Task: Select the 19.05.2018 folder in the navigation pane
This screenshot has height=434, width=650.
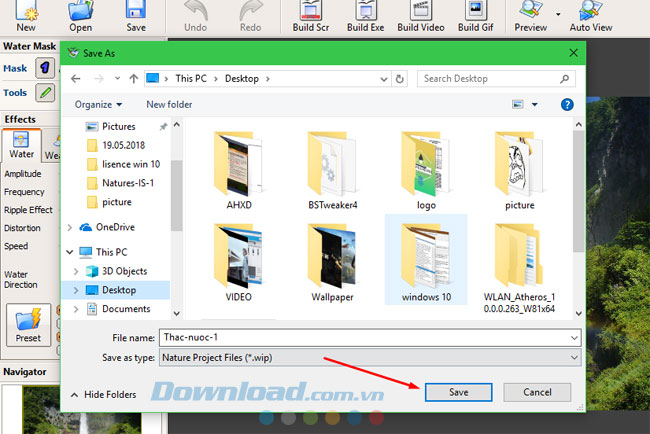Action: [x=124, y=145]
